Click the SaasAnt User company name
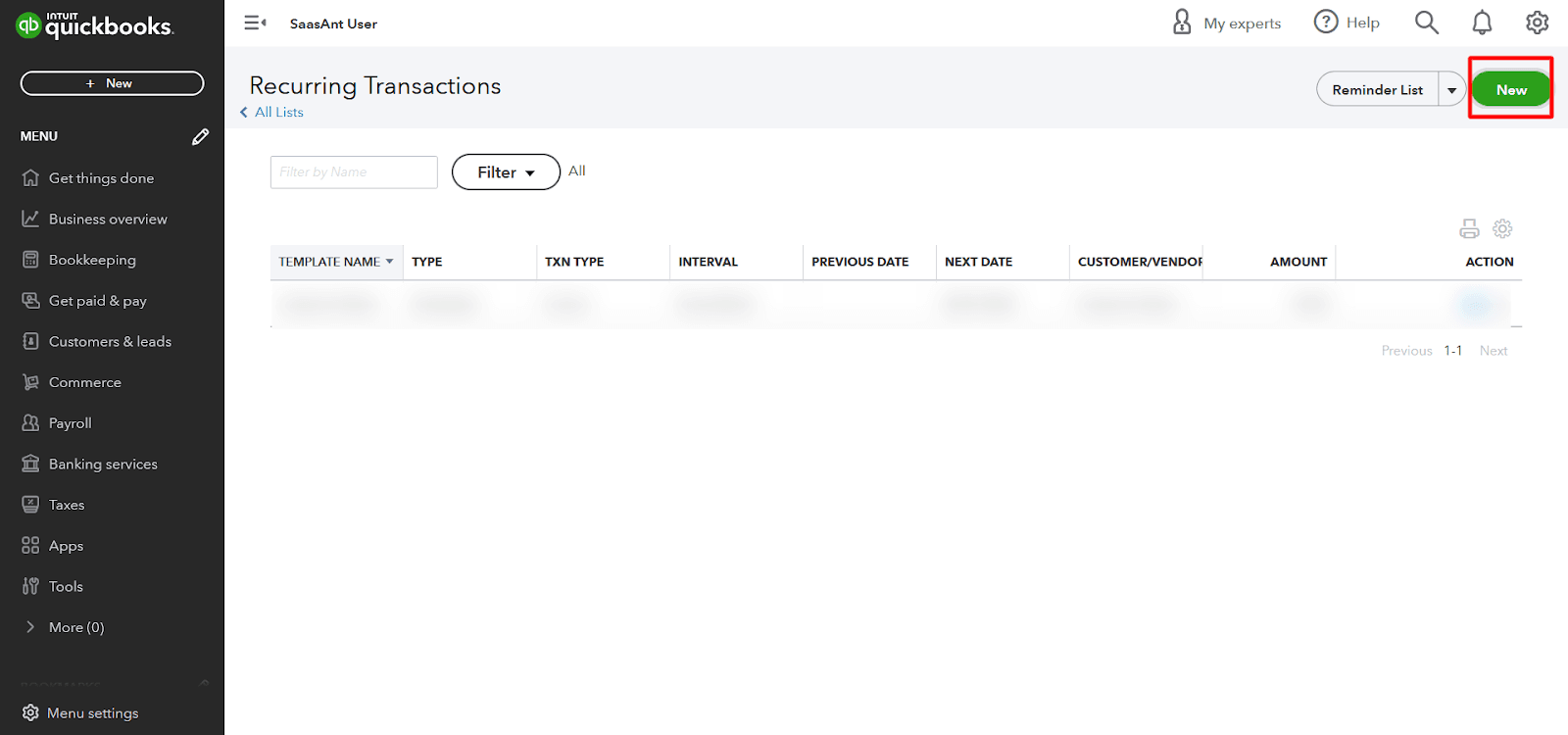This screenshot has width=1568, height=735. tap(333, 24)
